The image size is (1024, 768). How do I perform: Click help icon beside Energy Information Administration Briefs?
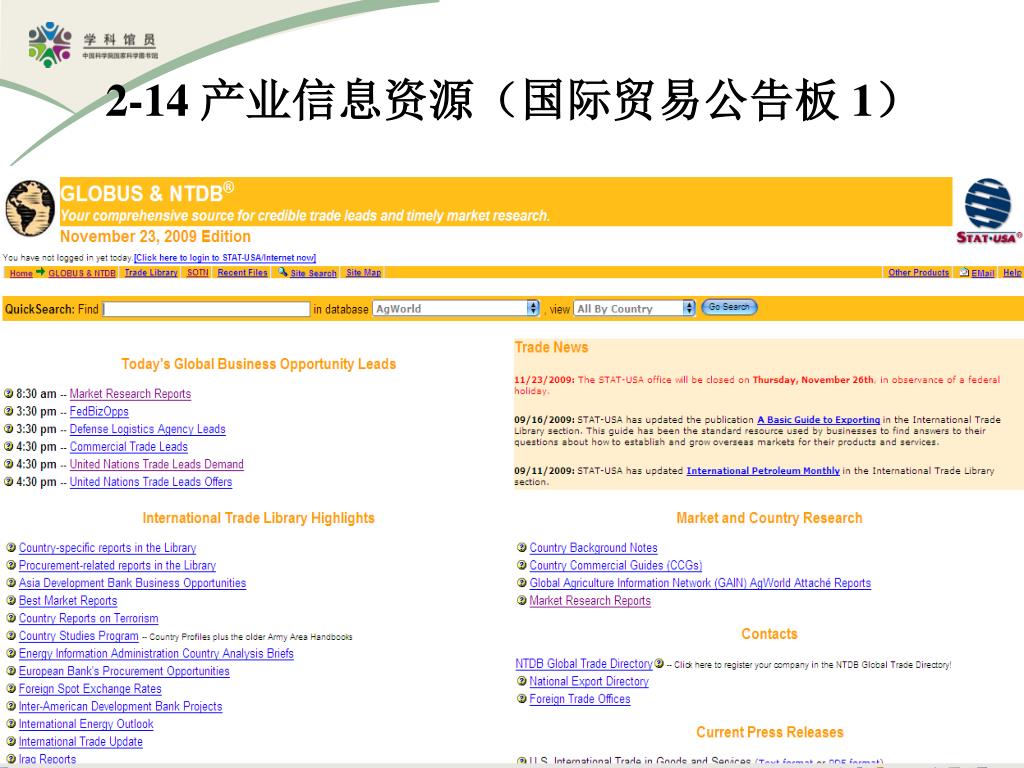(11, 653)
